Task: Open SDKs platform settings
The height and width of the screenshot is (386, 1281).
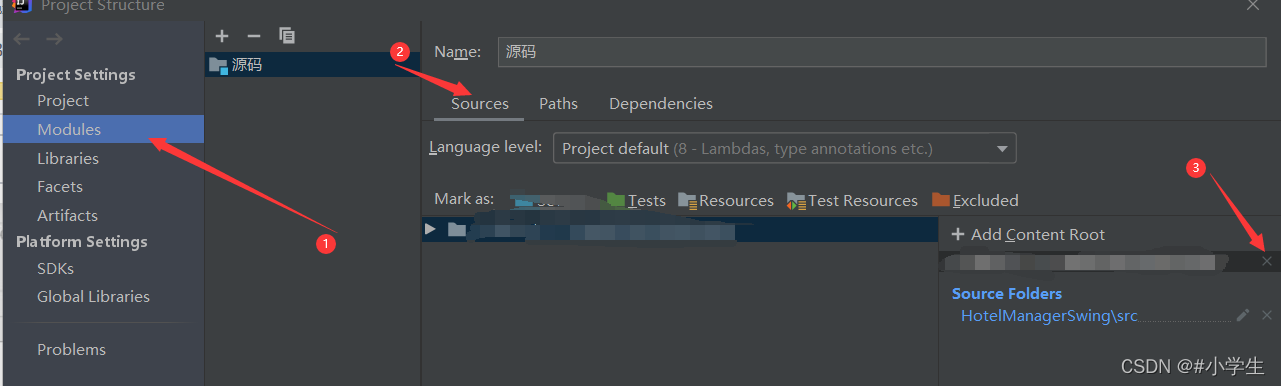Action: [x=55, y=269]
